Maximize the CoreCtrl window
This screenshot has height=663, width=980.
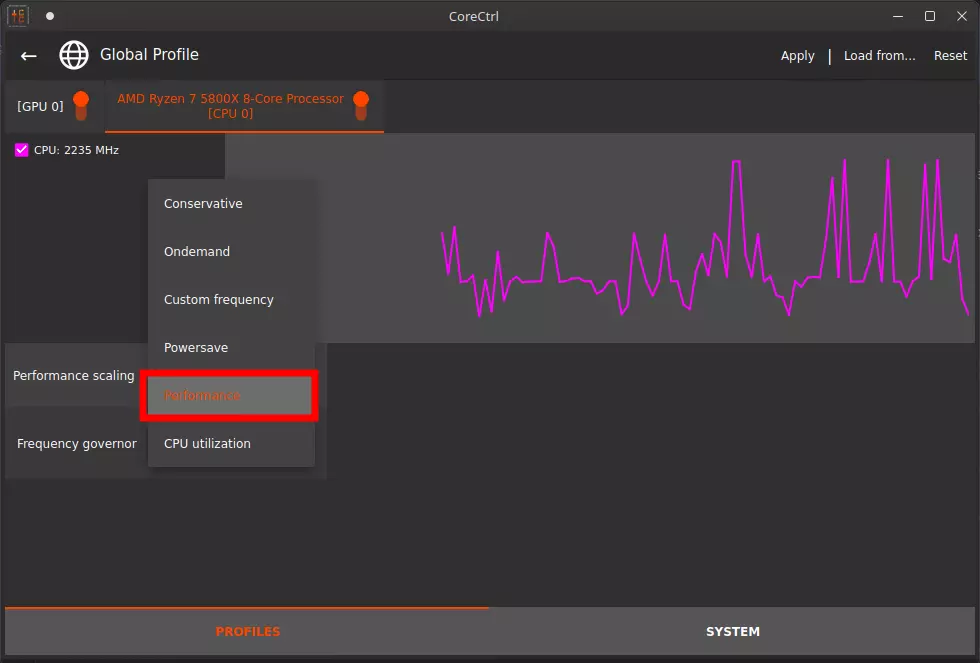pyautogui.click(x=930, y=16)
